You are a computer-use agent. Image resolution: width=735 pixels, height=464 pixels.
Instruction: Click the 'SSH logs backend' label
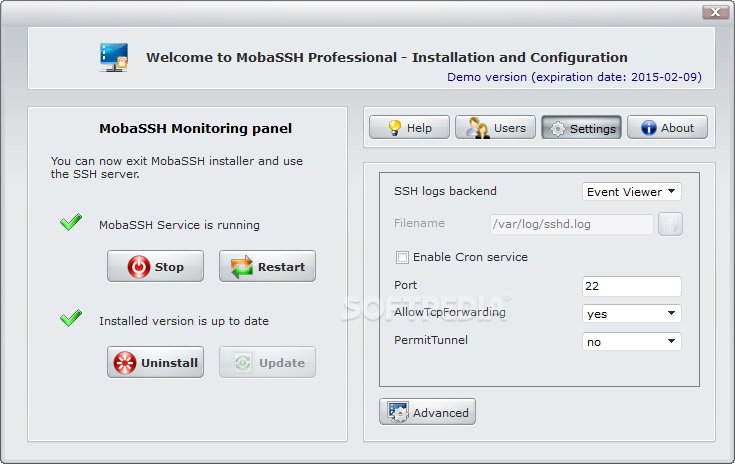coord(445,191)
